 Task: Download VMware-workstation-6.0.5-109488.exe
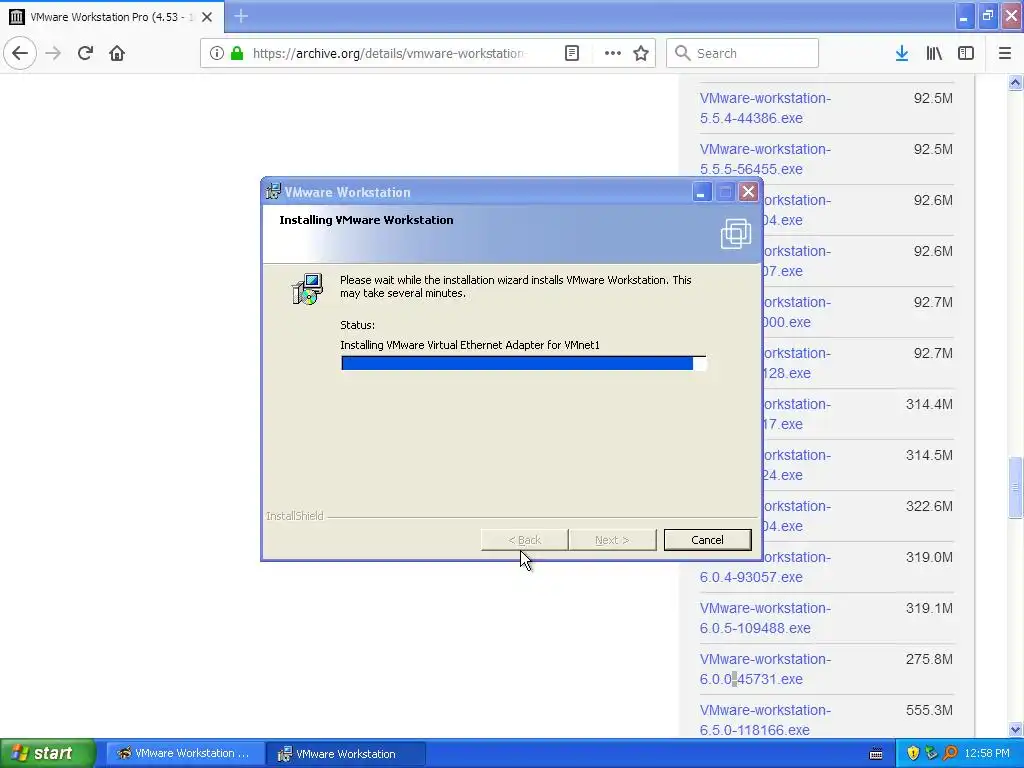click(765, 618)
